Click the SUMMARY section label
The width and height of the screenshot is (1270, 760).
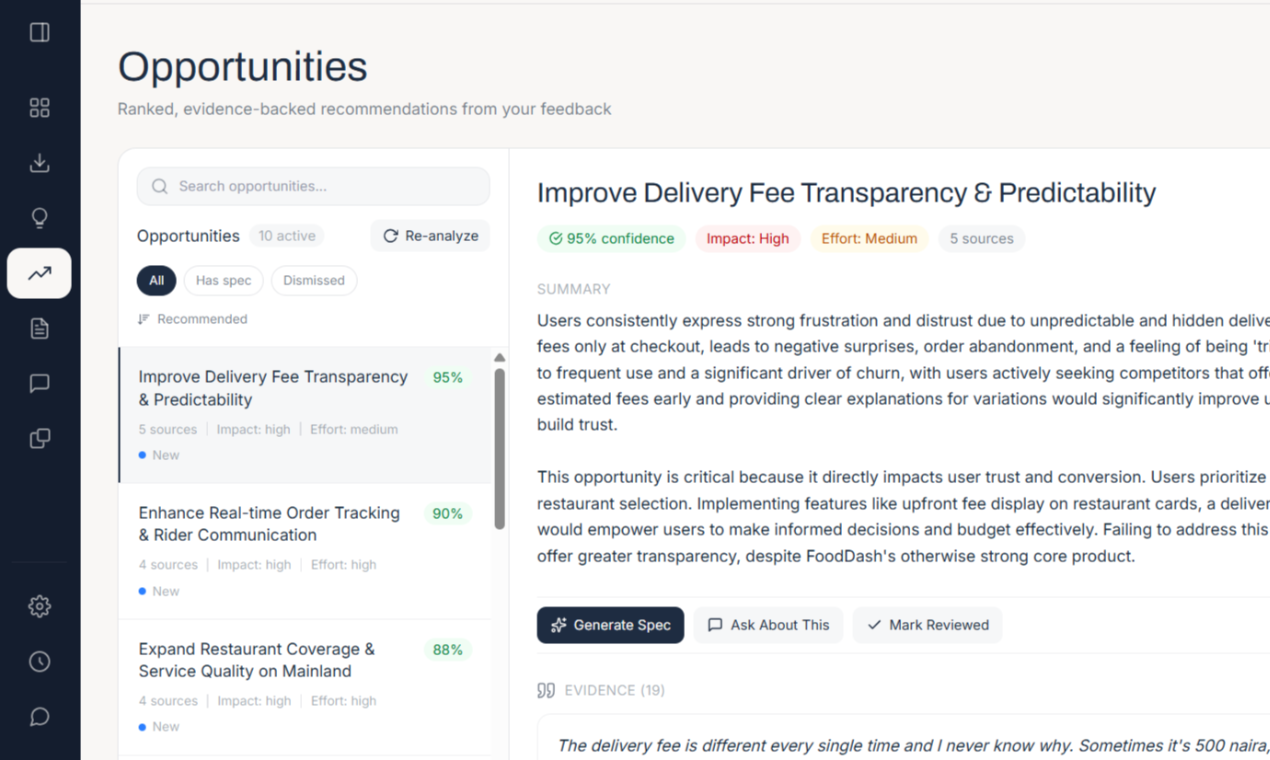574,289
